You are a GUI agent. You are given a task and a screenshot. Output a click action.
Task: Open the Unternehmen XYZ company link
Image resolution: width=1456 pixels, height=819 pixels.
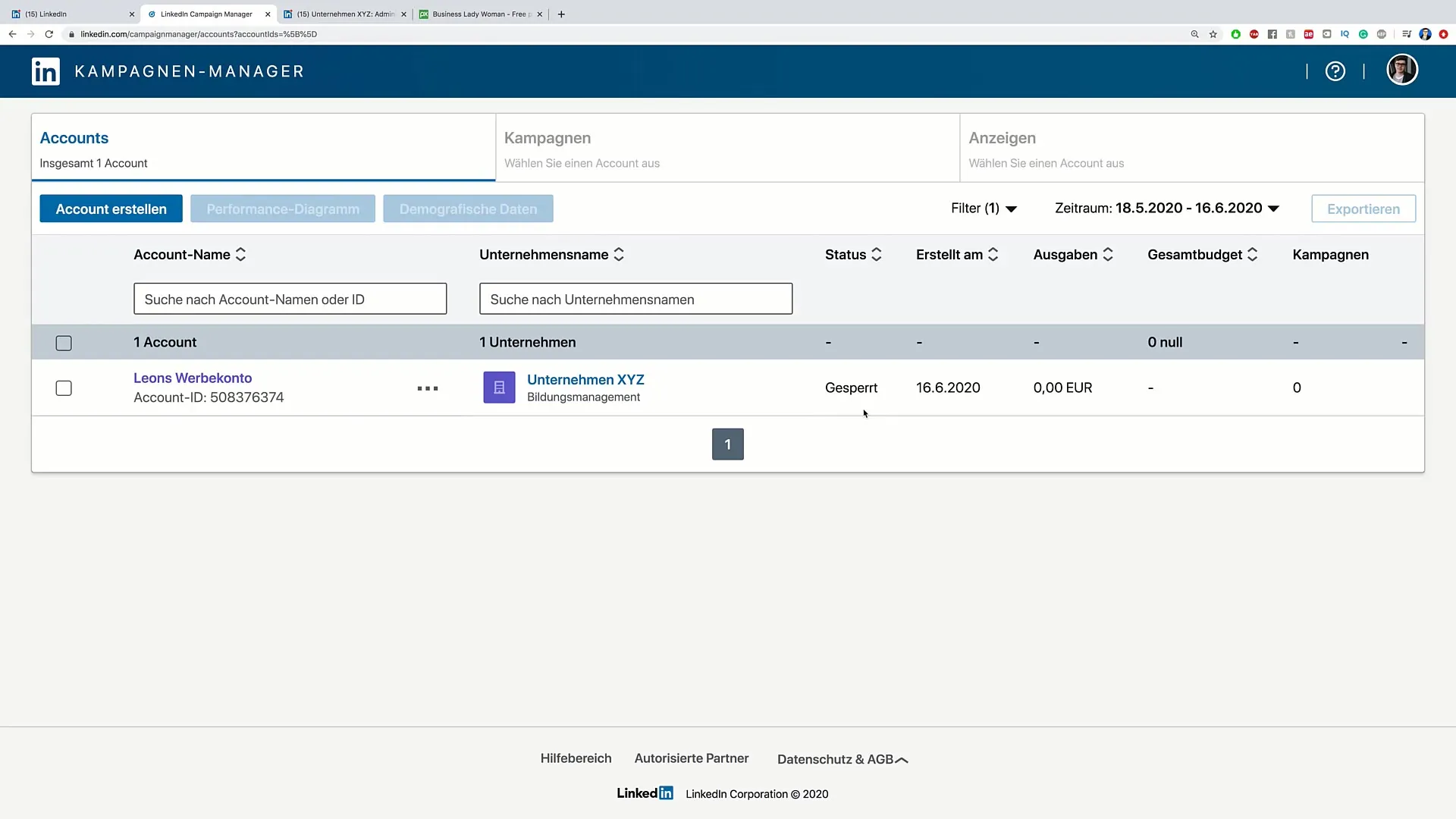click(x=585, y=379)
